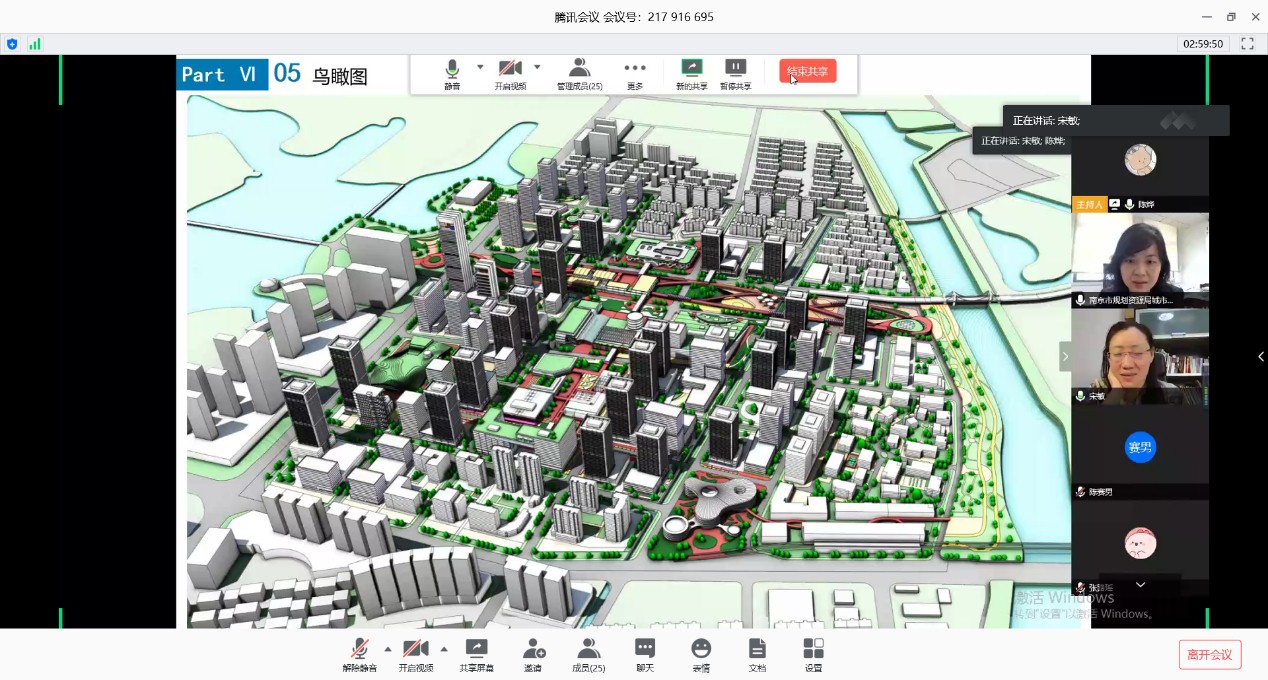Image resolution: width=1268 pixels, height=680 pixels.
Task: Pause sharing with 暂停共享
Action: coord(735,74)
